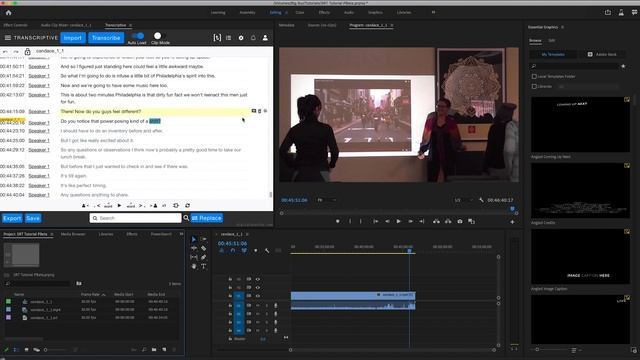640x360 pixels.
Task: Click the Replace button
Action: (207, 218)
